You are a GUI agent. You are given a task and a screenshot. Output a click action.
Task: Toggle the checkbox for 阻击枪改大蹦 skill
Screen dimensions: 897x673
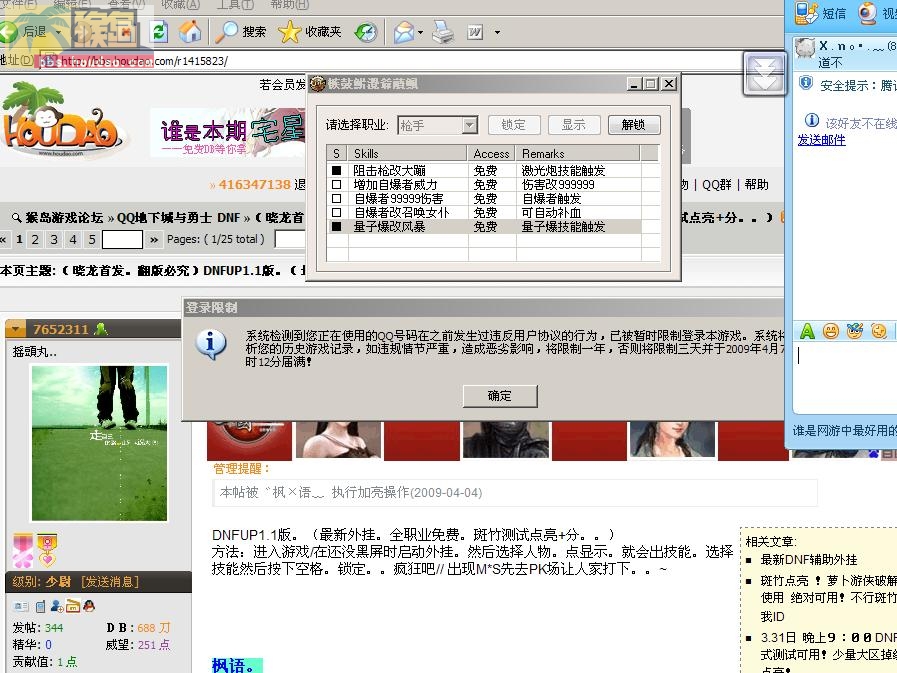[336, 170]
